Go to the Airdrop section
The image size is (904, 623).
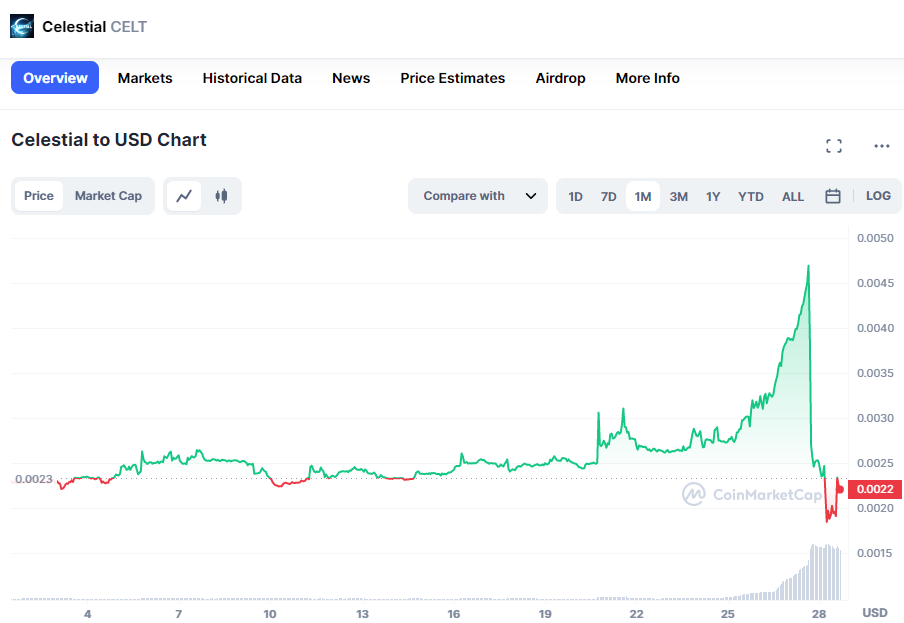point(560,78)
